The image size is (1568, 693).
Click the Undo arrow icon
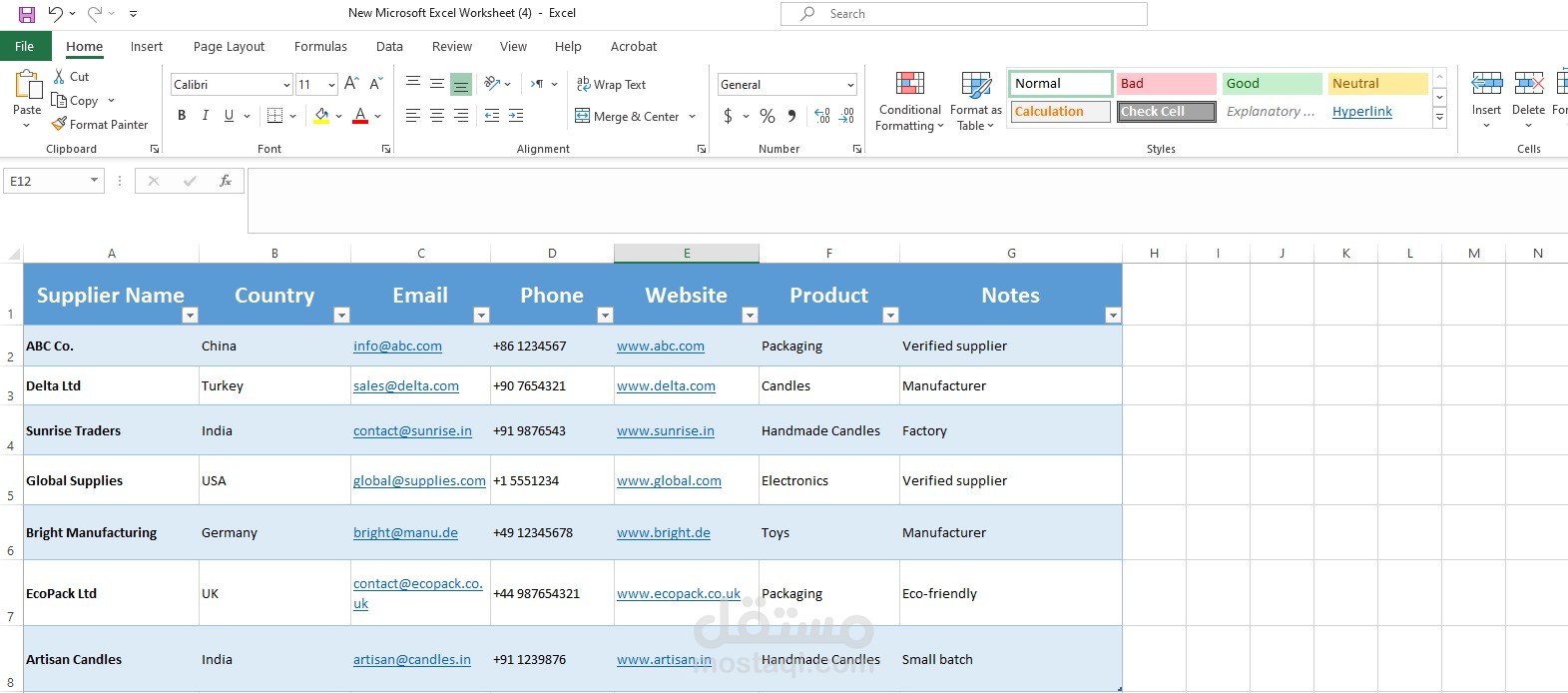pos(56,14)
